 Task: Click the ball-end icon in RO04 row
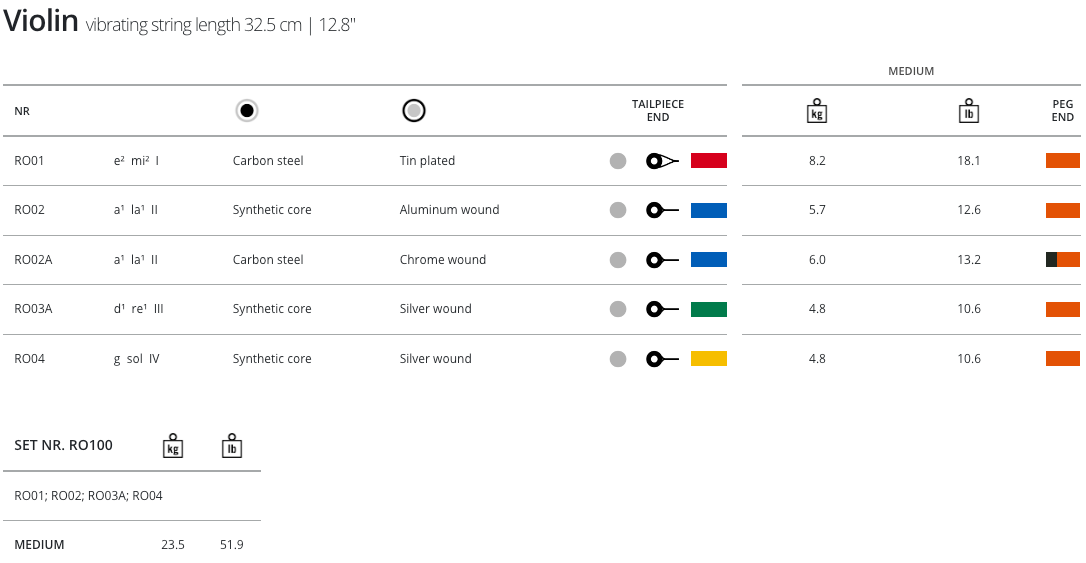(x=663, y=359)
